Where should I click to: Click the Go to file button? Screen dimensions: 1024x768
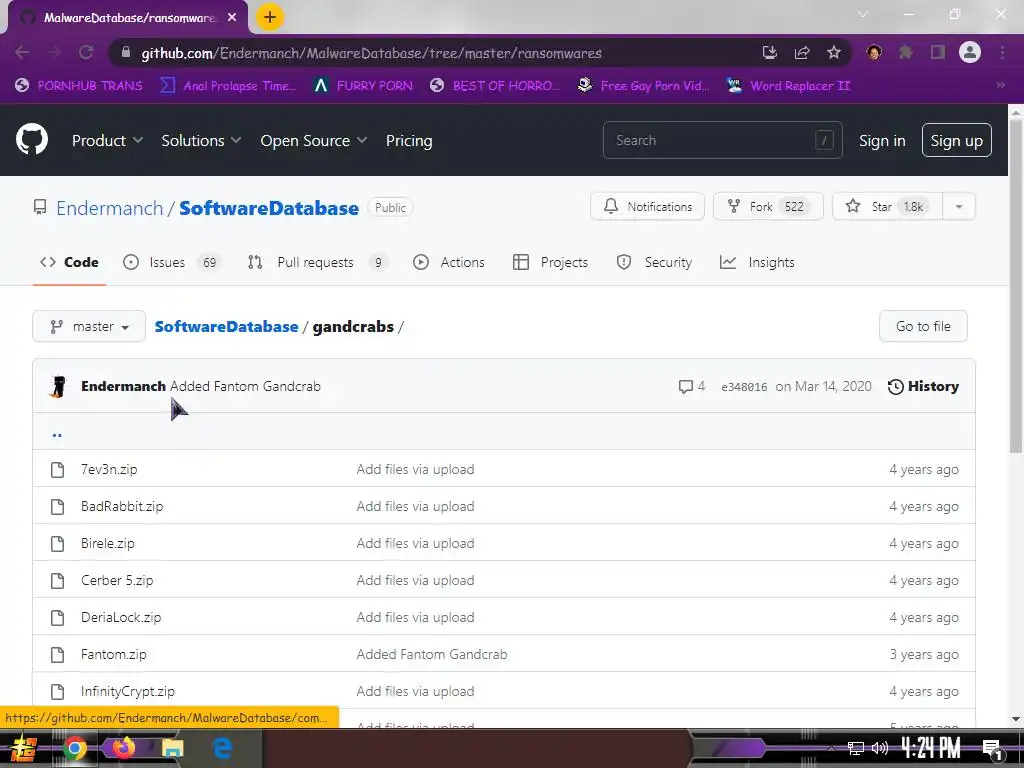(923, 326)
